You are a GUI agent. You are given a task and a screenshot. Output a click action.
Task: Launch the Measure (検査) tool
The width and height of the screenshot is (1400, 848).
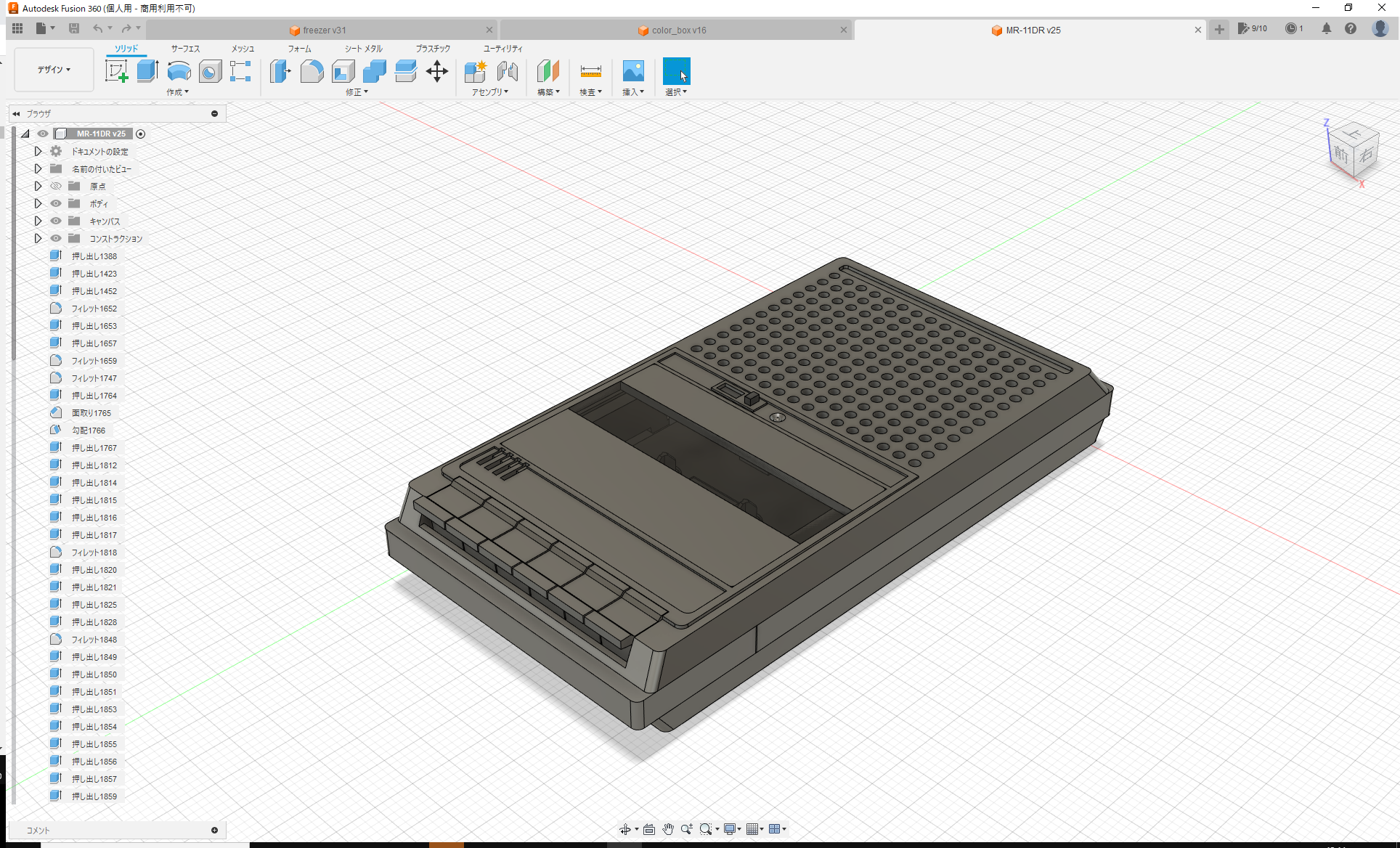tap(590, 71)
